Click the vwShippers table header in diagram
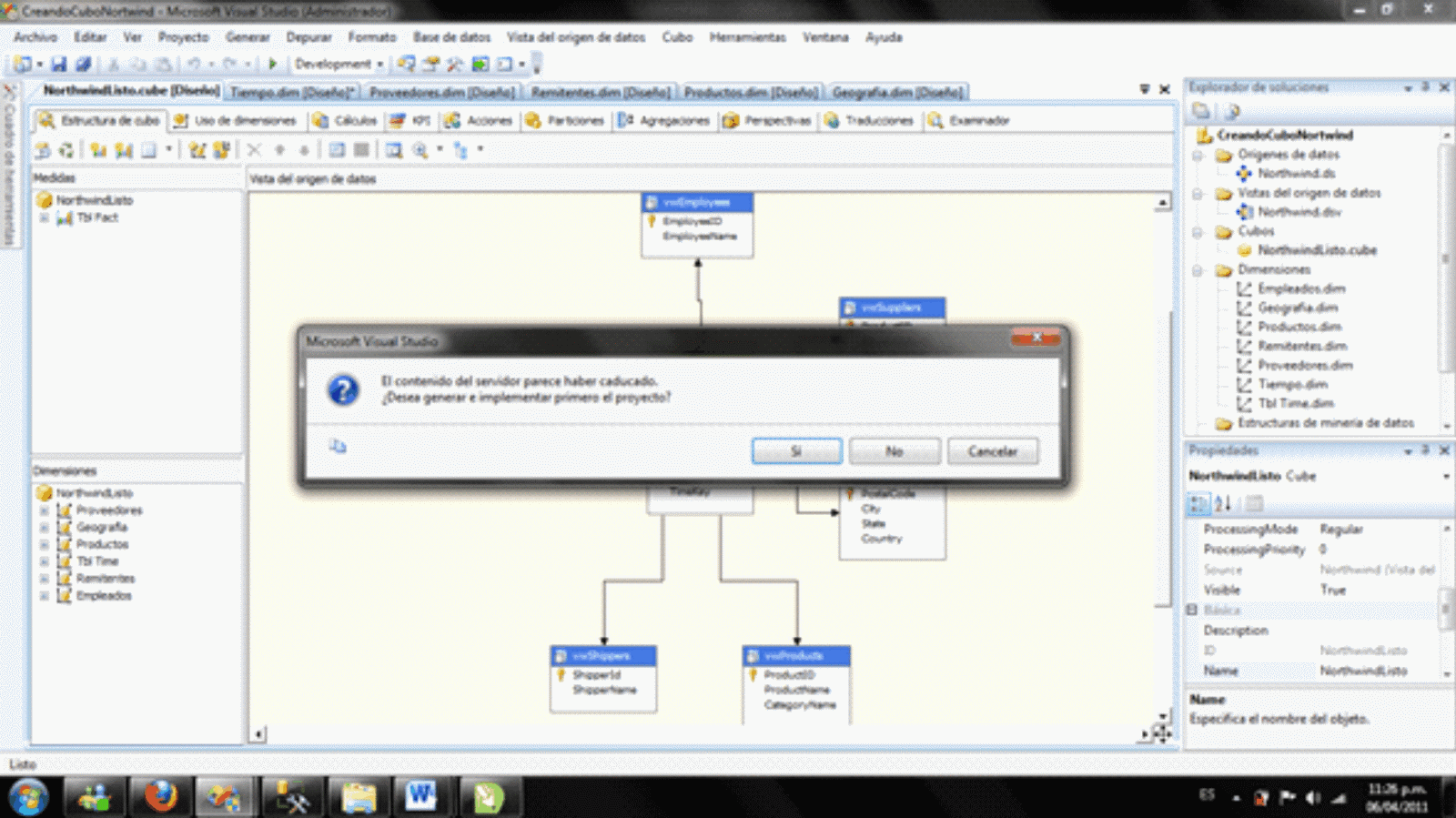Screen dimensions: 1456x818 (603, 656)
